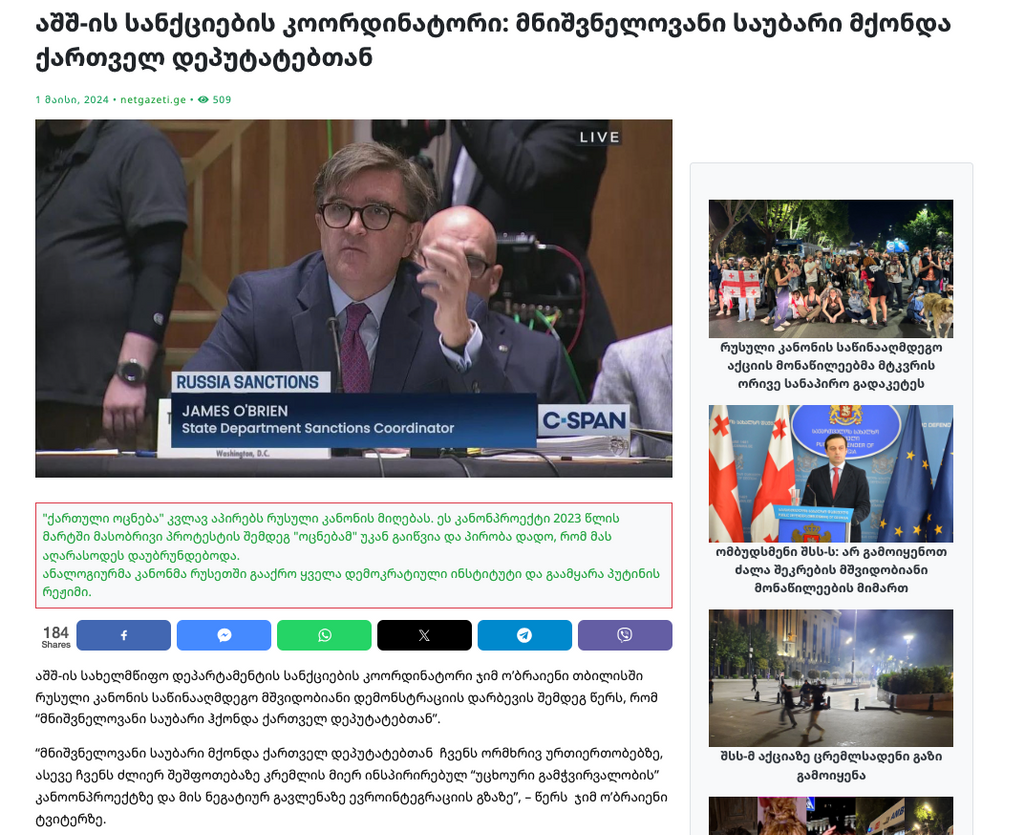Share article via Telegram button

(x=524, y=635)
